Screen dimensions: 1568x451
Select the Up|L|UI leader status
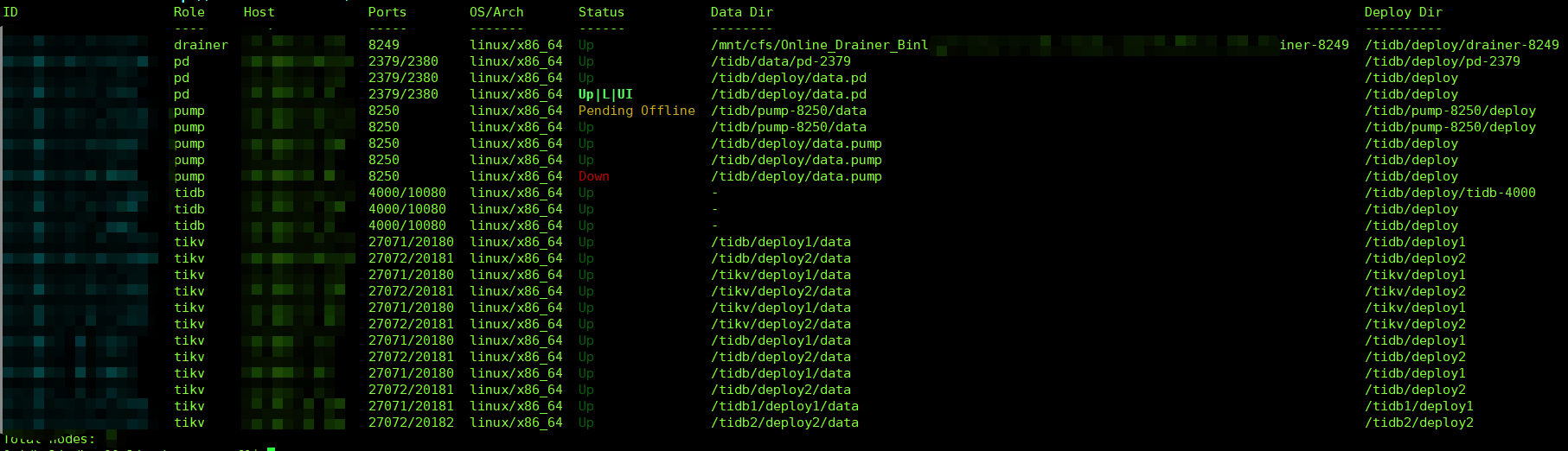tap(605, 94)
